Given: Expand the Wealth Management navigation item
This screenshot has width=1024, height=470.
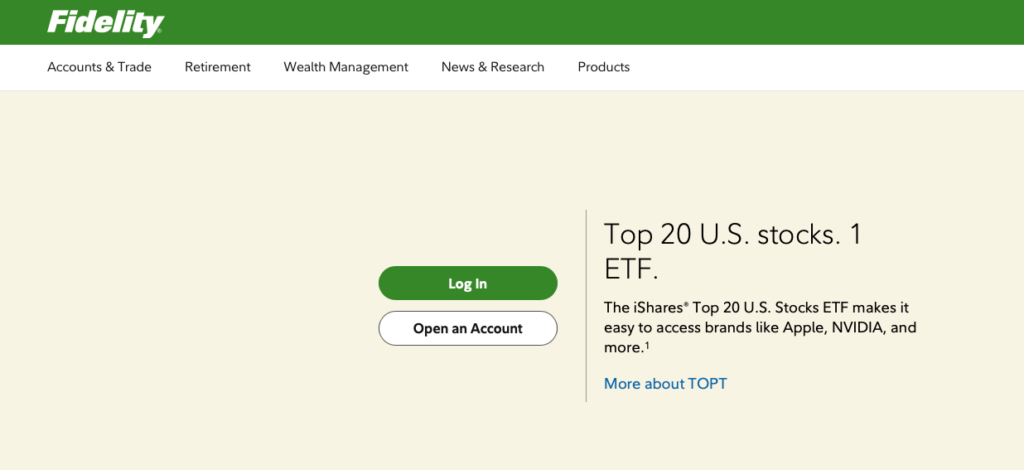Looking at the screenshot, I should (x=345, y=67).
